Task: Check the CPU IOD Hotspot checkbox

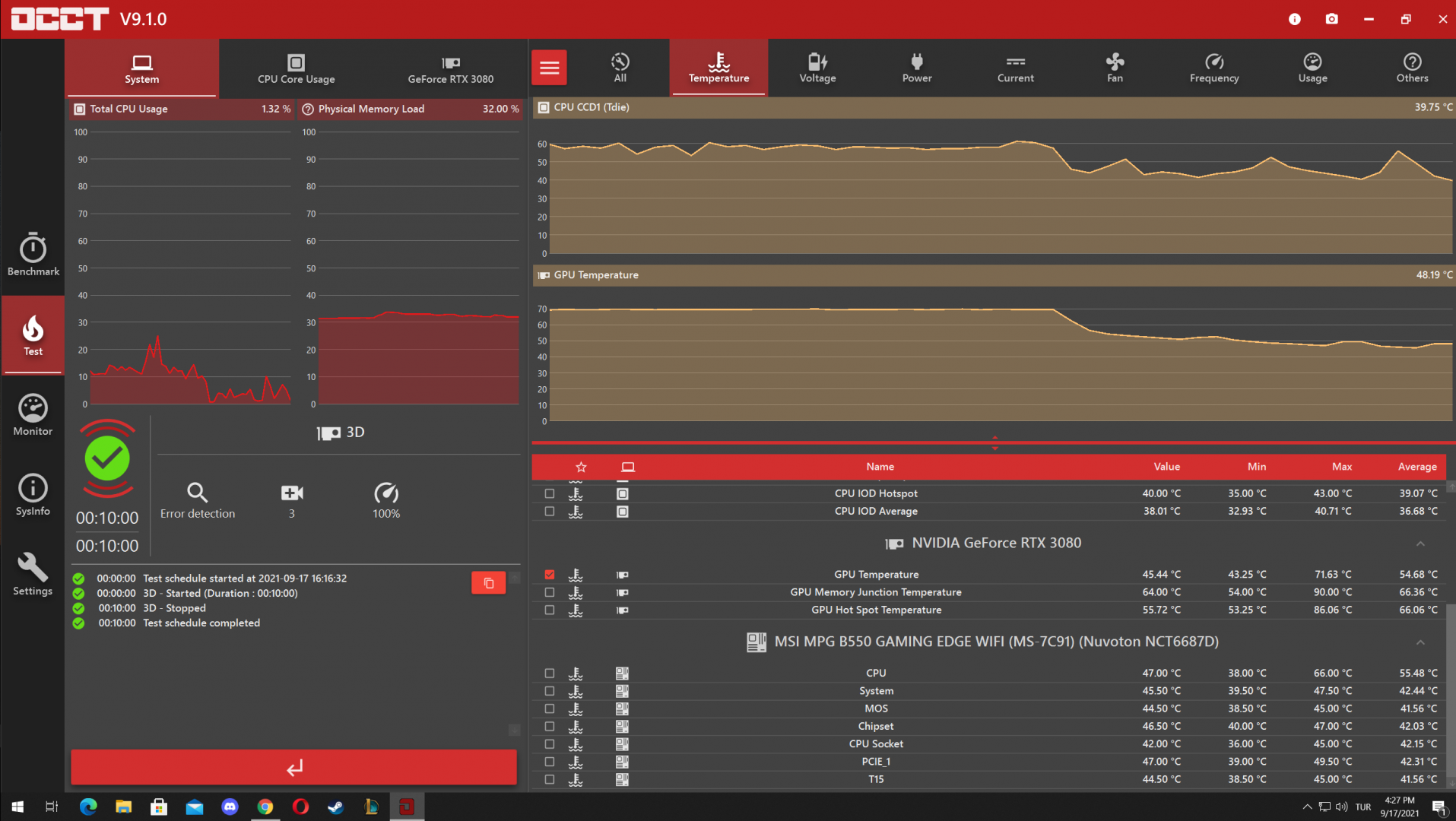Action: point(550,493)
